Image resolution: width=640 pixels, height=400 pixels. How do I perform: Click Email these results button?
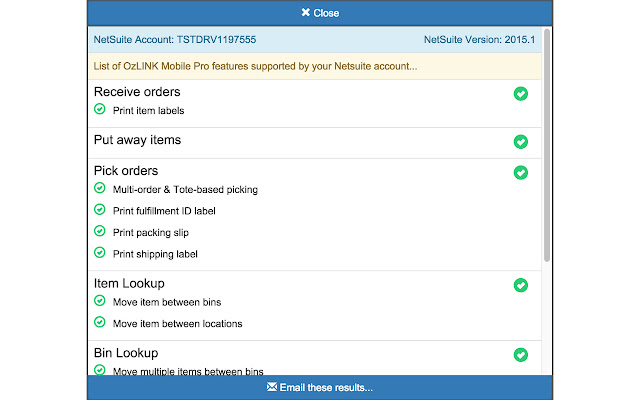(320, 387)
